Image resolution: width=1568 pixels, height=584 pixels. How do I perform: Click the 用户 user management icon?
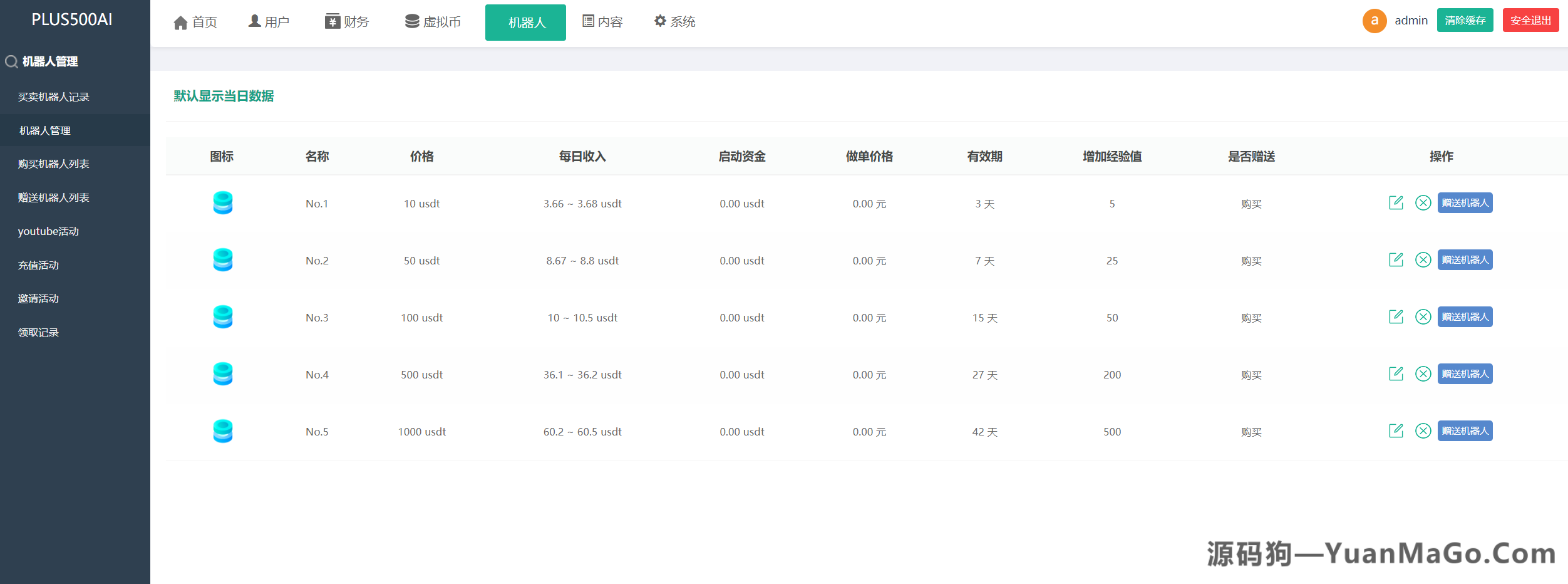[x=254, y=20]
